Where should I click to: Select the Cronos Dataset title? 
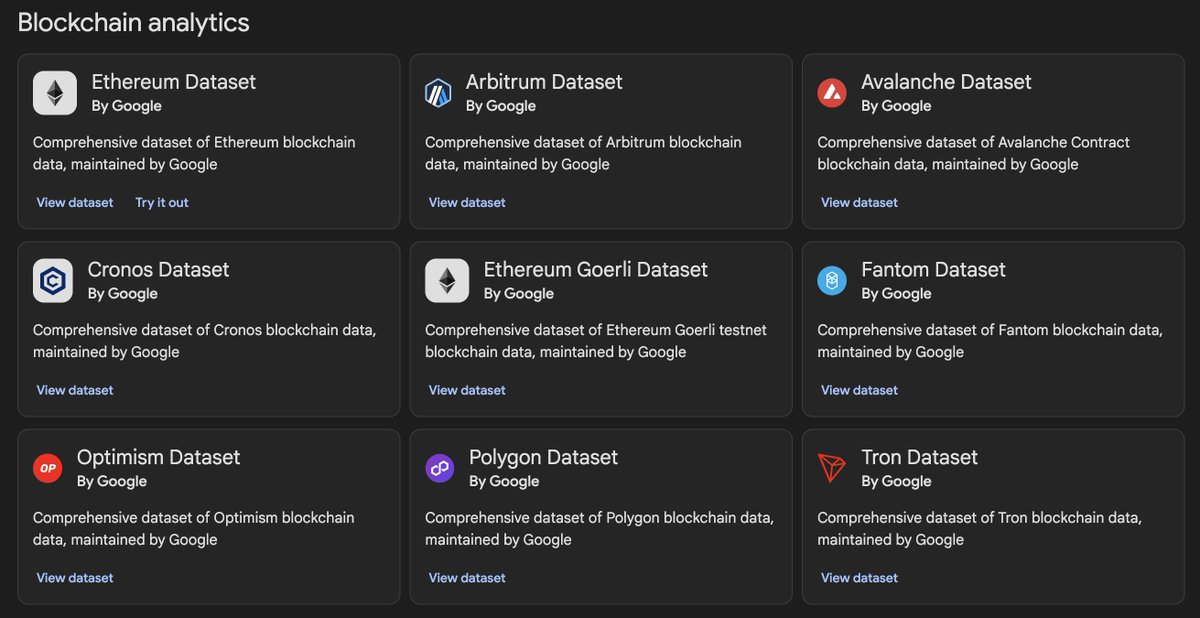158,269
